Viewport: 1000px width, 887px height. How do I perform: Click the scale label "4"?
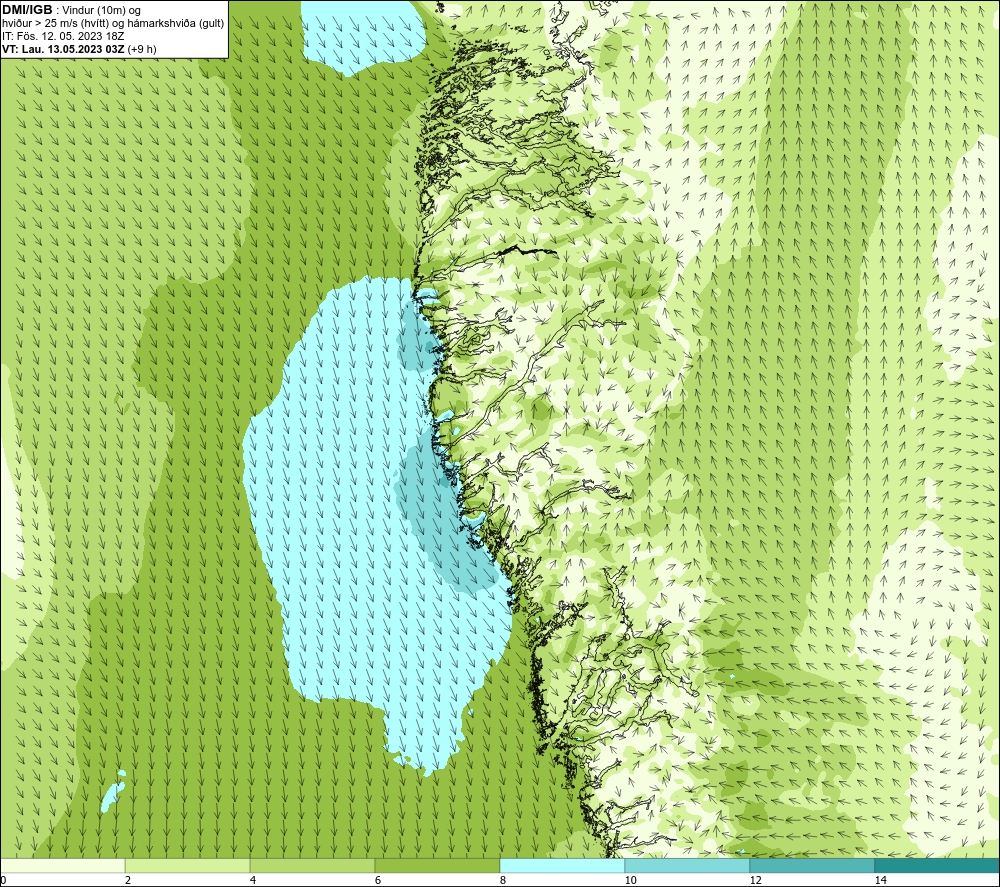tap(253, 880)
